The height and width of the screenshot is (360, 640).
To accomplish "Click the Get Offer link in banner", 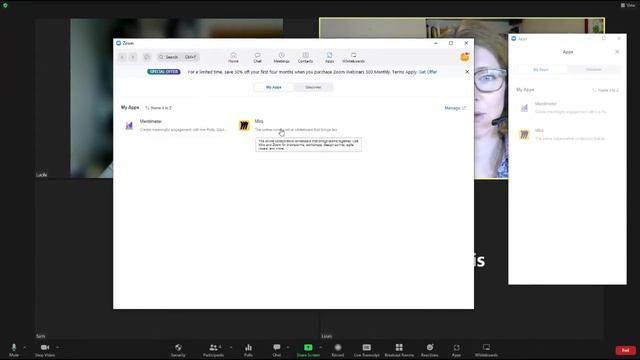I will [x=428, y=72].
